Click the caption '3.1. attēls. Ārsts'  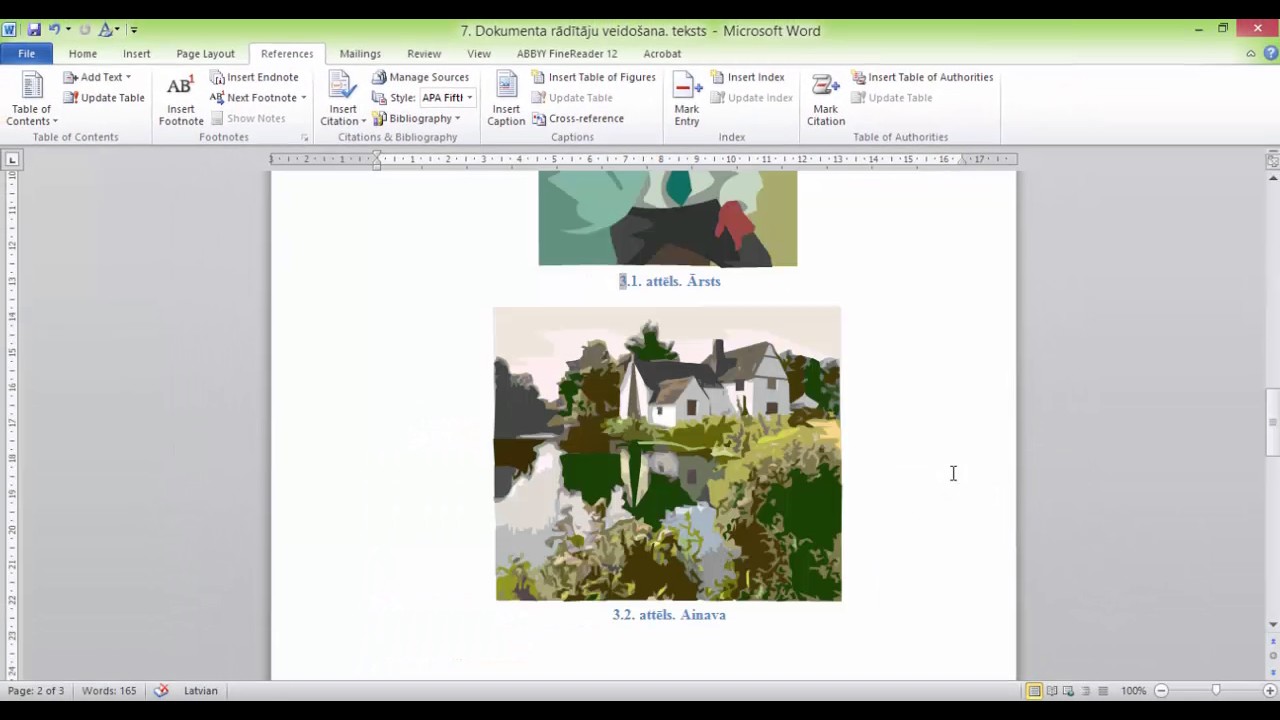(669, 281)
